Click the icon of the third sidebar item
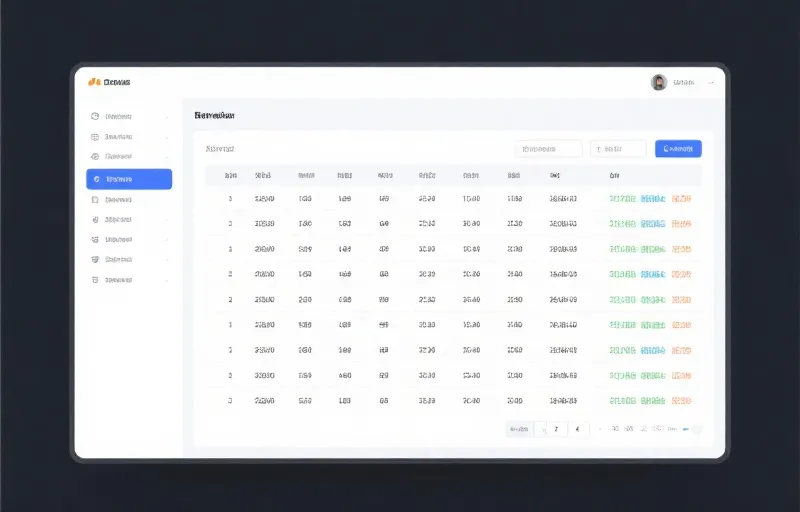This screenshot has width=800, height=512. (95, 157)
